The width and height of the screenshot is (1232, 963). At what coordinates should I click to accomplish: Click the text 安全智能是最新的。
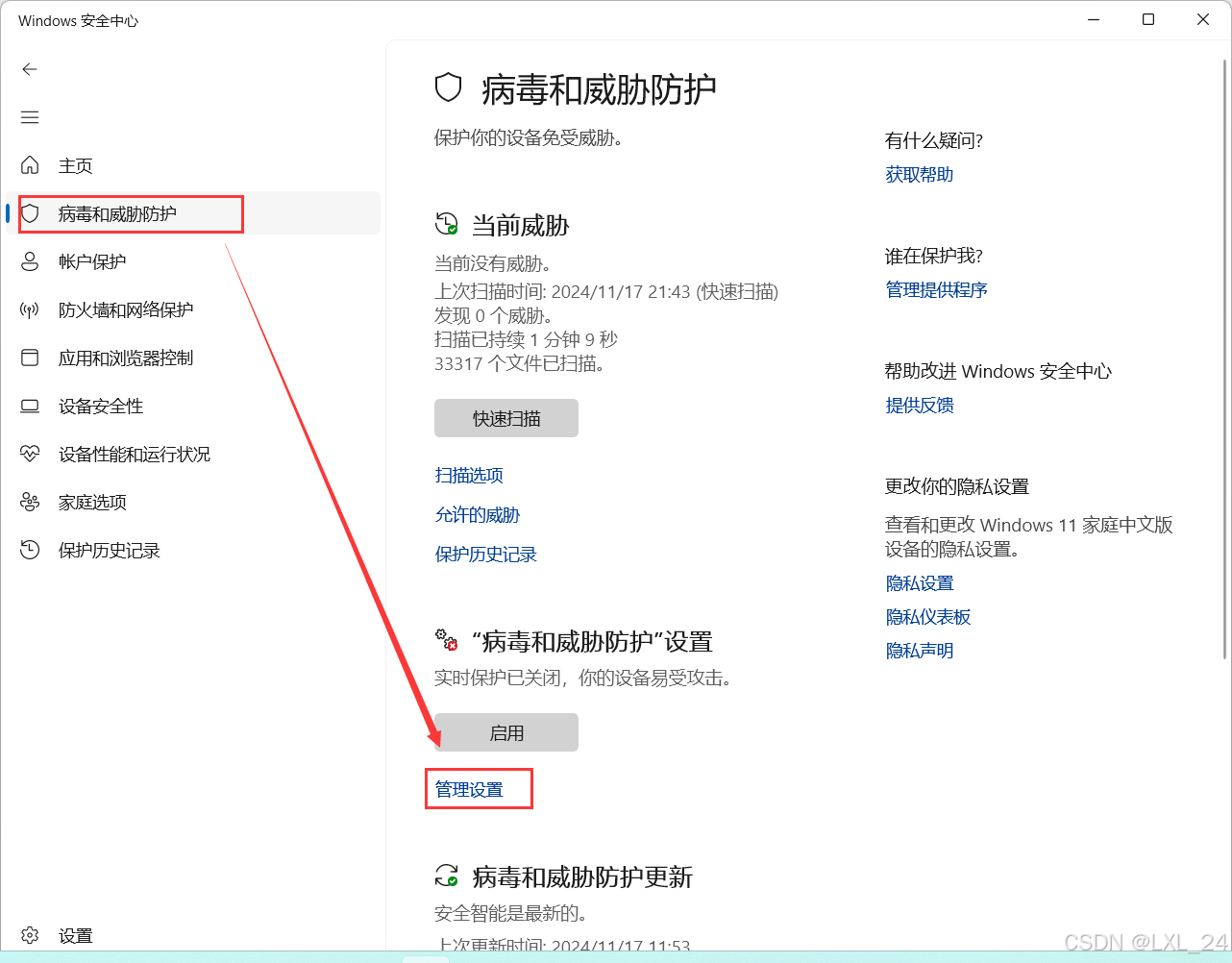click(x=510, y=911)
